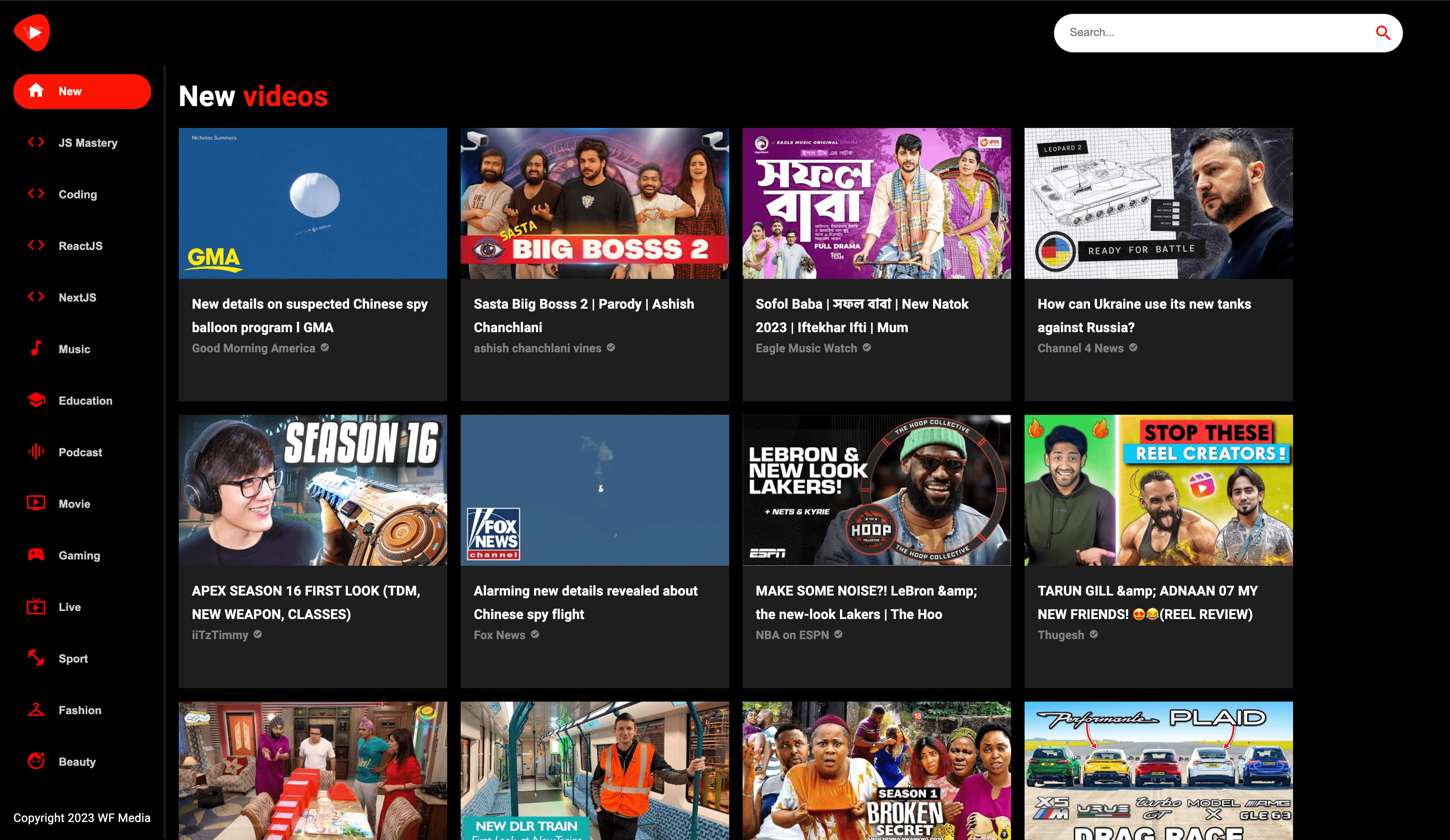
Task: Play the GMA balloon thumbnail
Action: (313, 203)
